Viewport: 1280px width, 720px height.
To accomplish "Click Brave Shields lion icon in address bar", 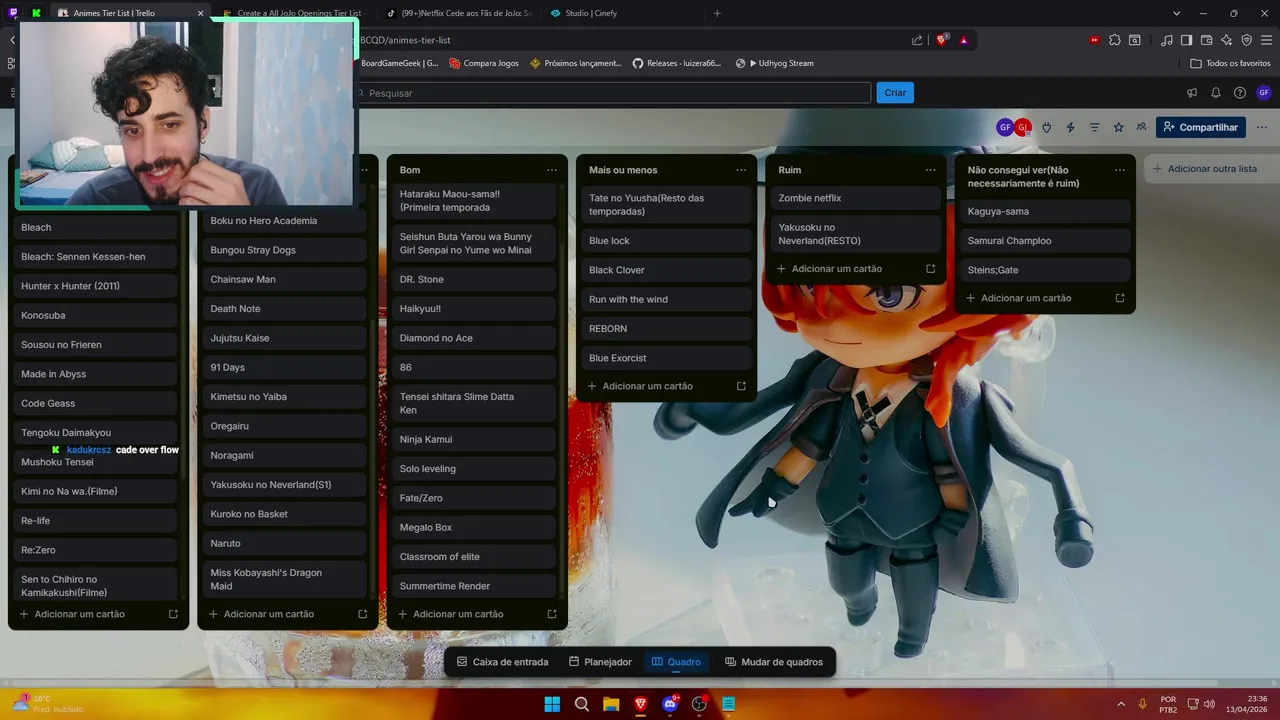I will 942,40.
